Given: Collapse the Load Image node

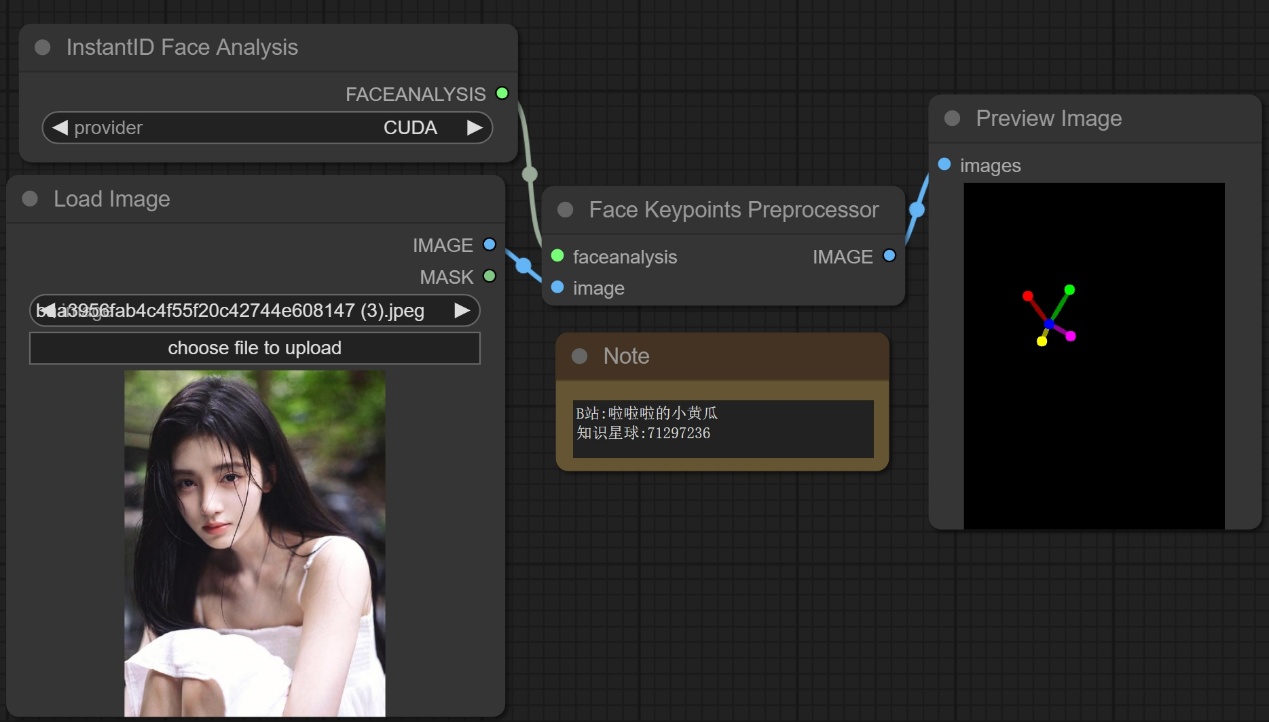Looking at the screenshot, I should (30, 199).
